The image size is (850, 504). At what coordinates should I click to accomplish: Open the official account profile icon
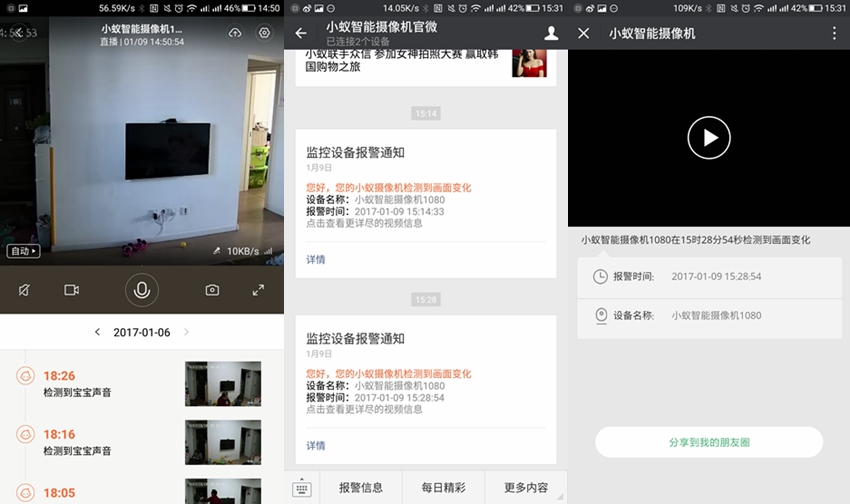point(551,33)
